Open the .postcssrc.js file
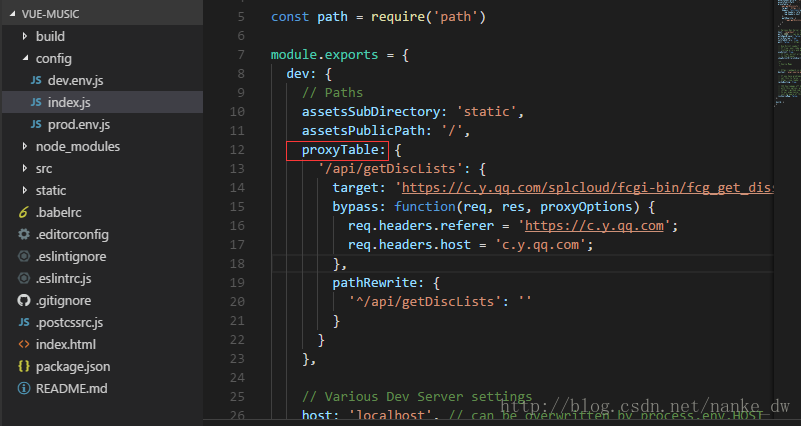Image resolution: width=801 pixels, height=426 pixels. click(x=69, y=322)
